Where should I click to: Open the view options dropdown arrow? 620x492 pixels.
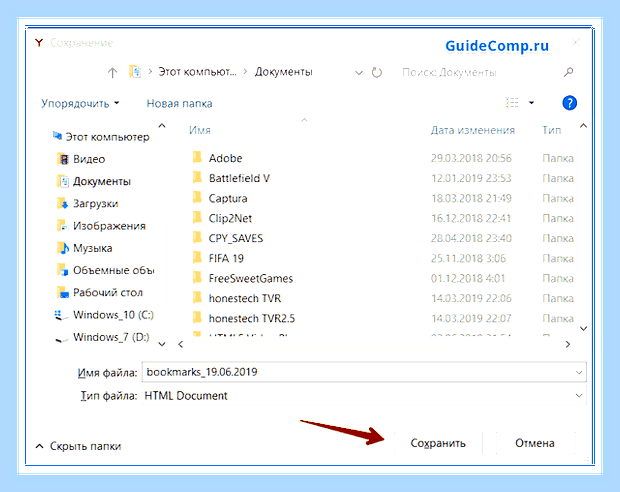(531, 103)
